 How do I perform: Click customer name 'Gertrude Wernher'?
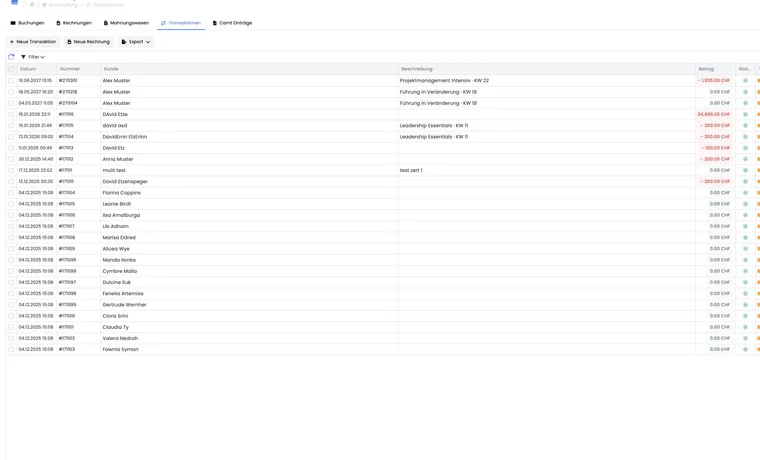(124, 304)
